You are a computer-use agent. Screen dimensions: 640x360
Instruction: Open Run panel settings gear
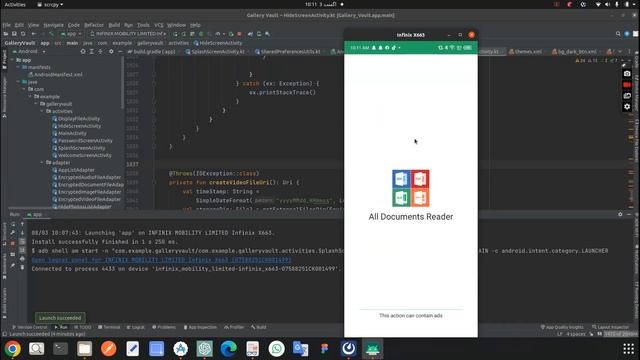tap(620, 214)
